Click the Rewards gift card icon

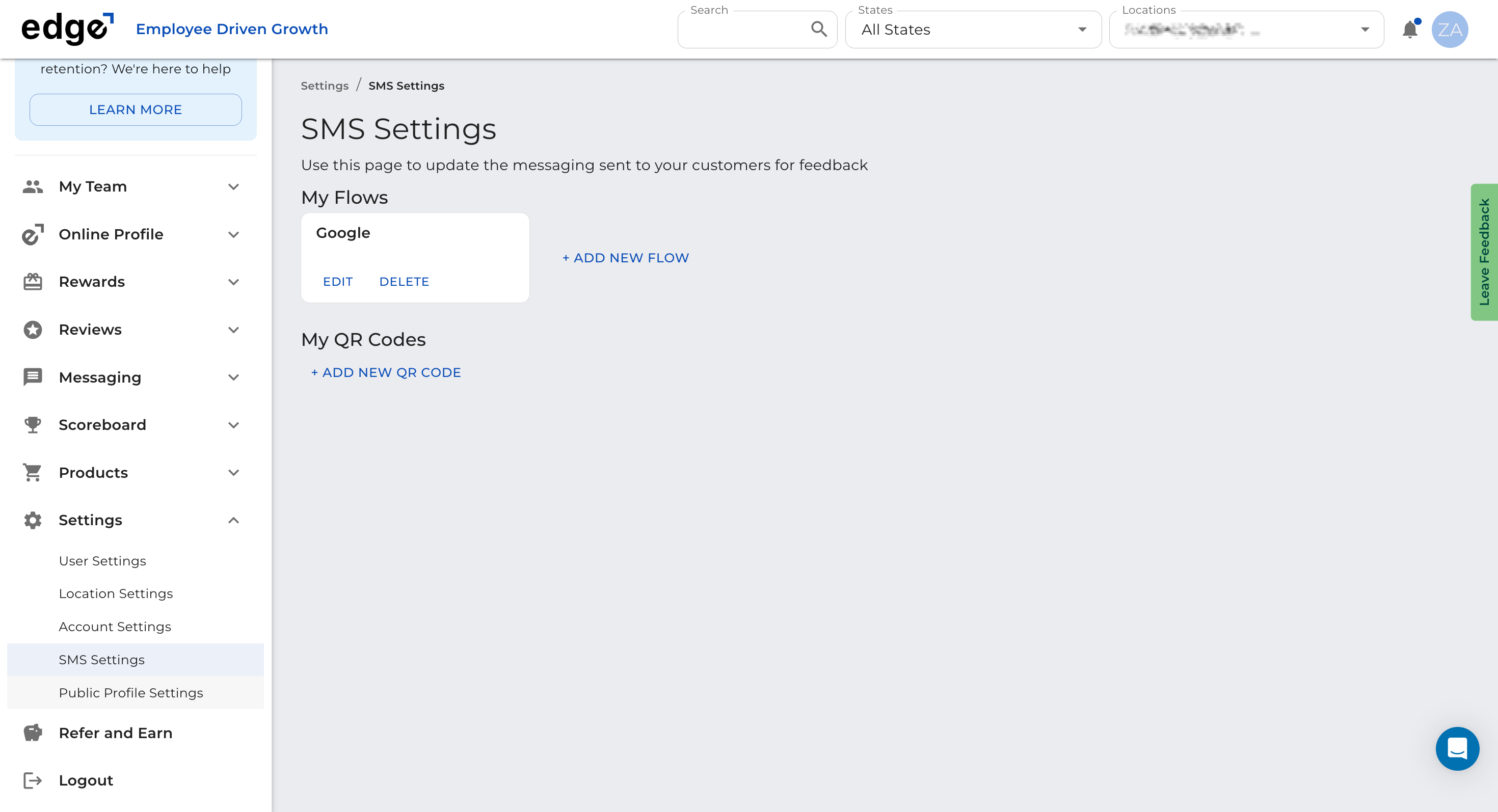[x=33, y=282]
